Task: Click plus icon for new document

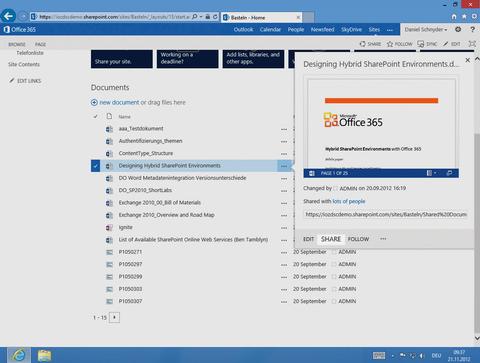Action: 94,102
